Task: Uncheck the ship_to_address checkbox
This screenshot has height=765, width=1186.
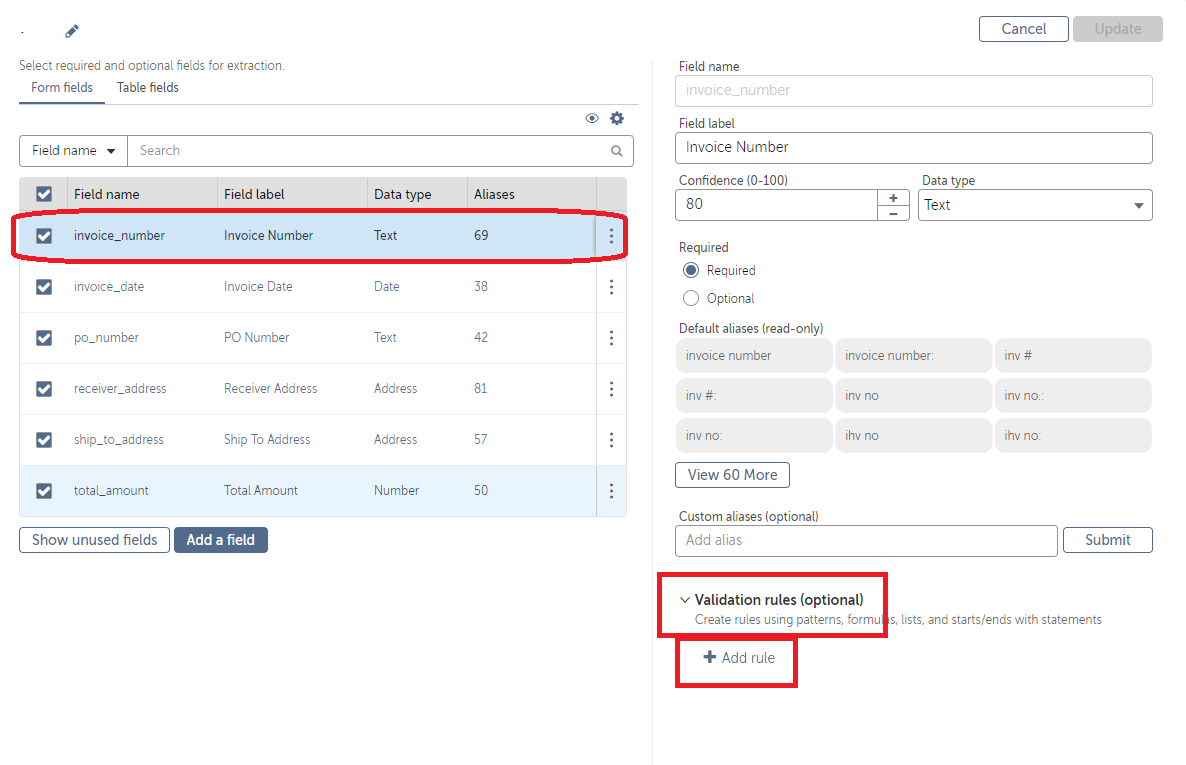Action: tap(44, 440)
